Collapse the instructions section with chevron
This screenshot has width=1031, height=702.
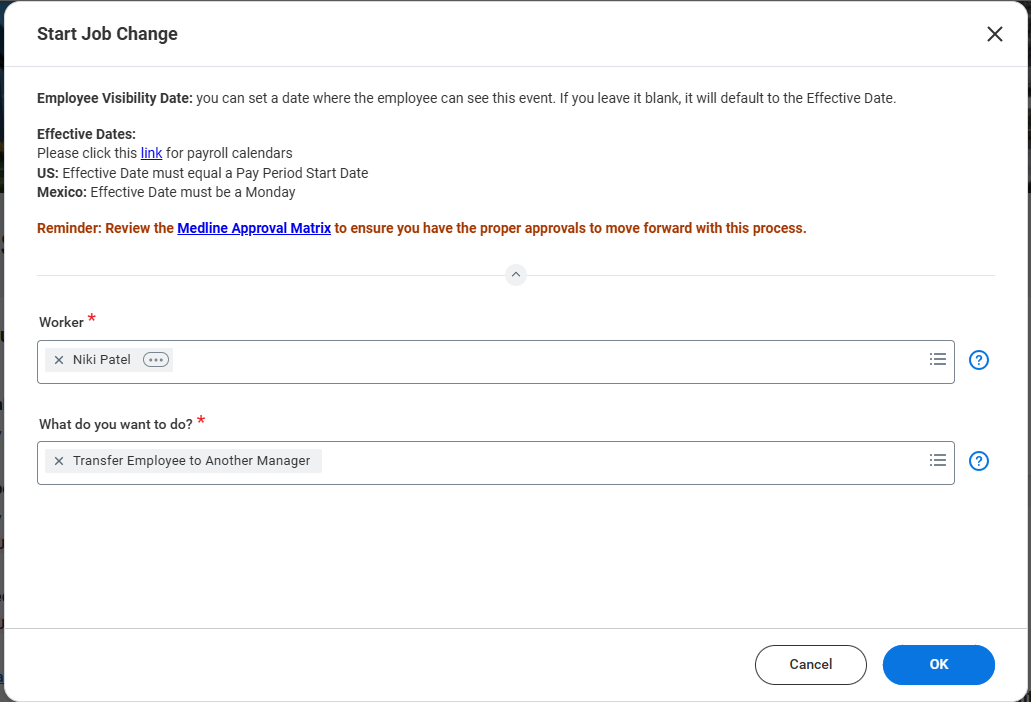pyautogui.click(x=516, y=275)
